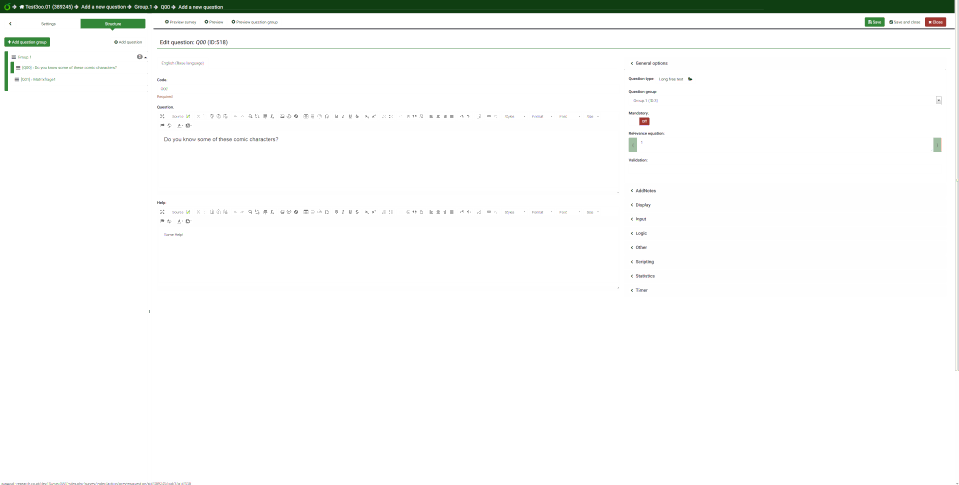959x485 pixels.
Task: Click the Preview survey icon button
Action: 181,21
